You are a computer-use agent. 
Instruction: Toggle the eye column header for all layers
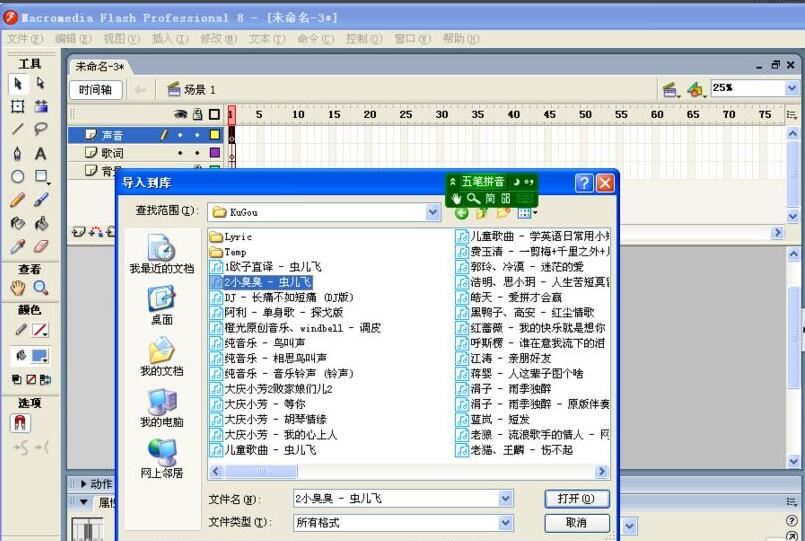[x=180, y=114]
